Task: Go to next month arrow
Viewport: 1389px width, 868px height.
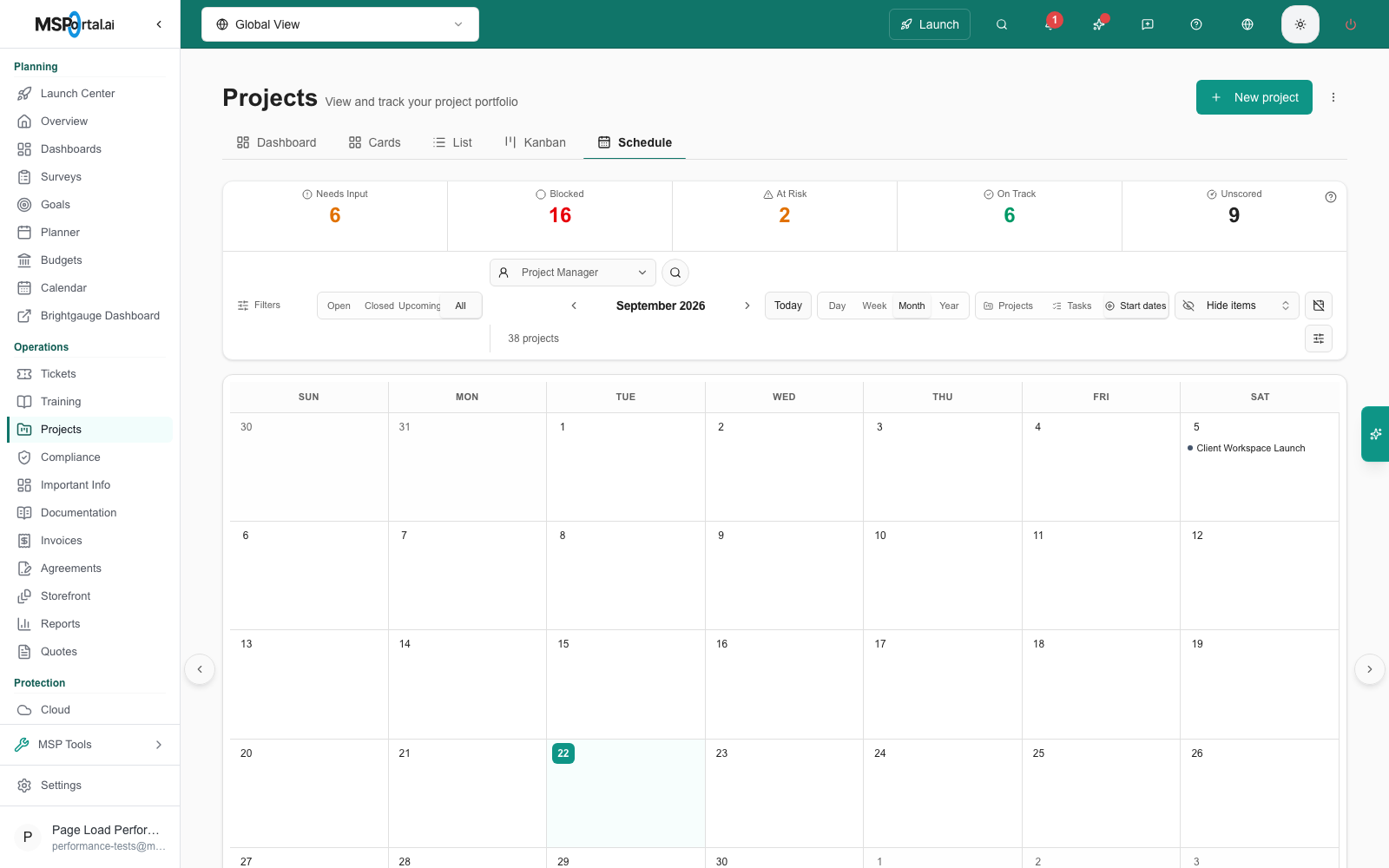Action: click(x=747, y=306)
